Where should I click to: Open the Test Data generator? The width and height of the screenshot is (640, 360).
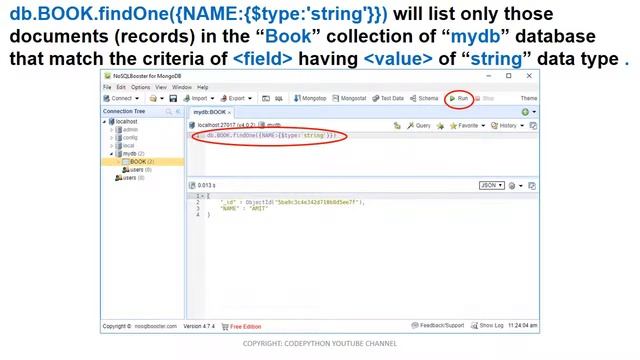point(388,98)
